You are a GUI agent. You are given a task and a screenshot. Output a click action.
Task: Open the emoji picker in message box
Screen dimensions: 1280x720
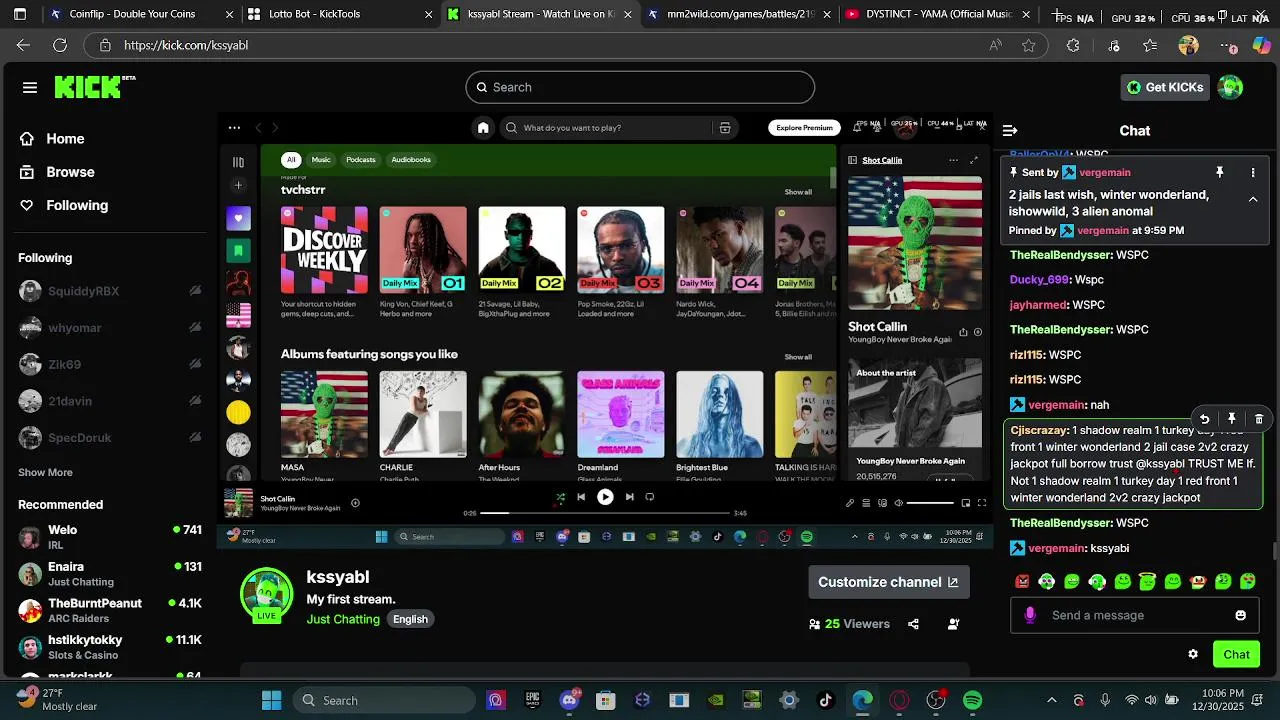pos(1241,615)
